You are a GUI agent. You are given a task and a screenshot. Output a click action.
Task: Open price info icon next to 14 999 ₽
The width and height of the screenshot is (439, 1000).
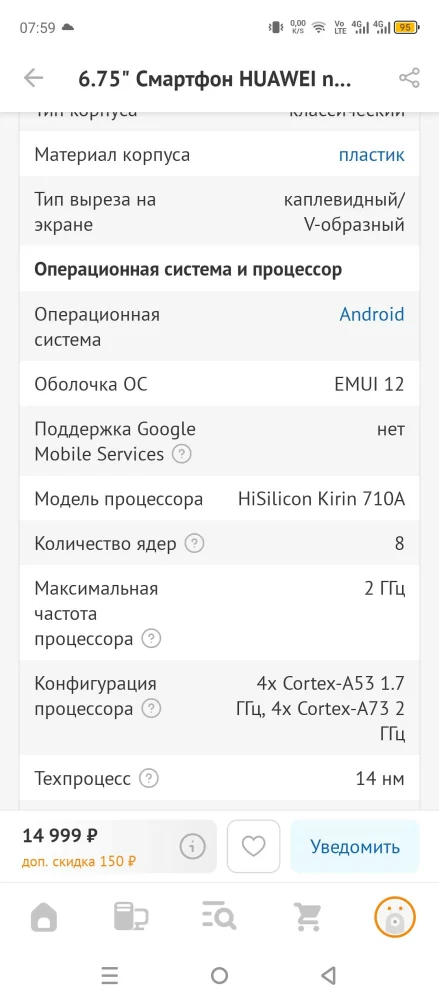click(192, 846)
